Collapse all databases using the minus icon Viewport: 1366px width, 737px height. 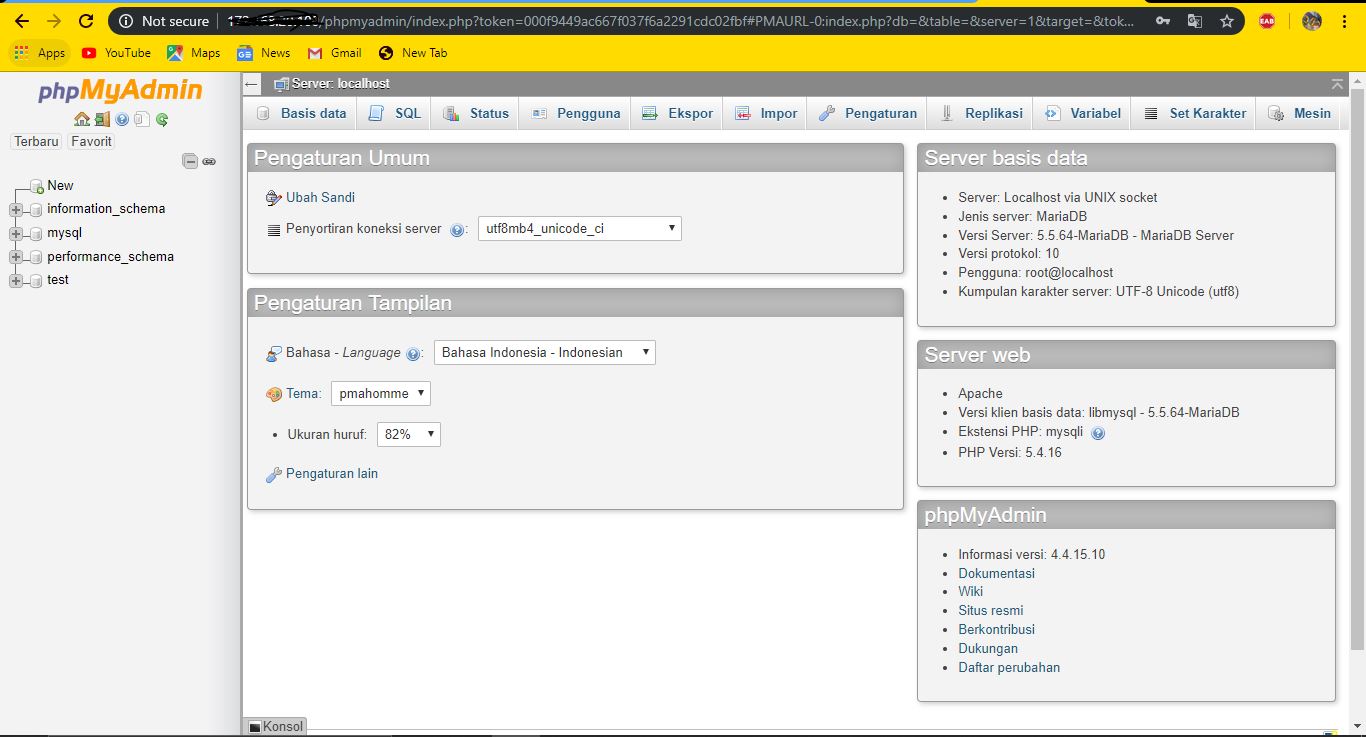190,160
